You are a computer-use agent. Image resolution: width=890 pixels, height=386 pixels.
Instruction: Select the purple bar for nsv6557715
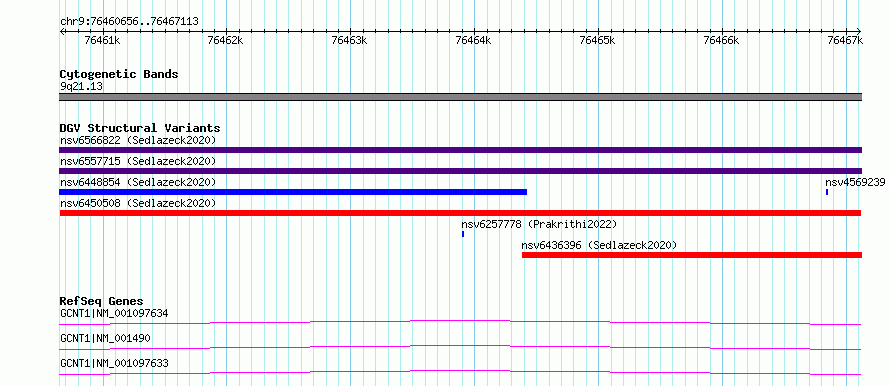click(460, 171)
